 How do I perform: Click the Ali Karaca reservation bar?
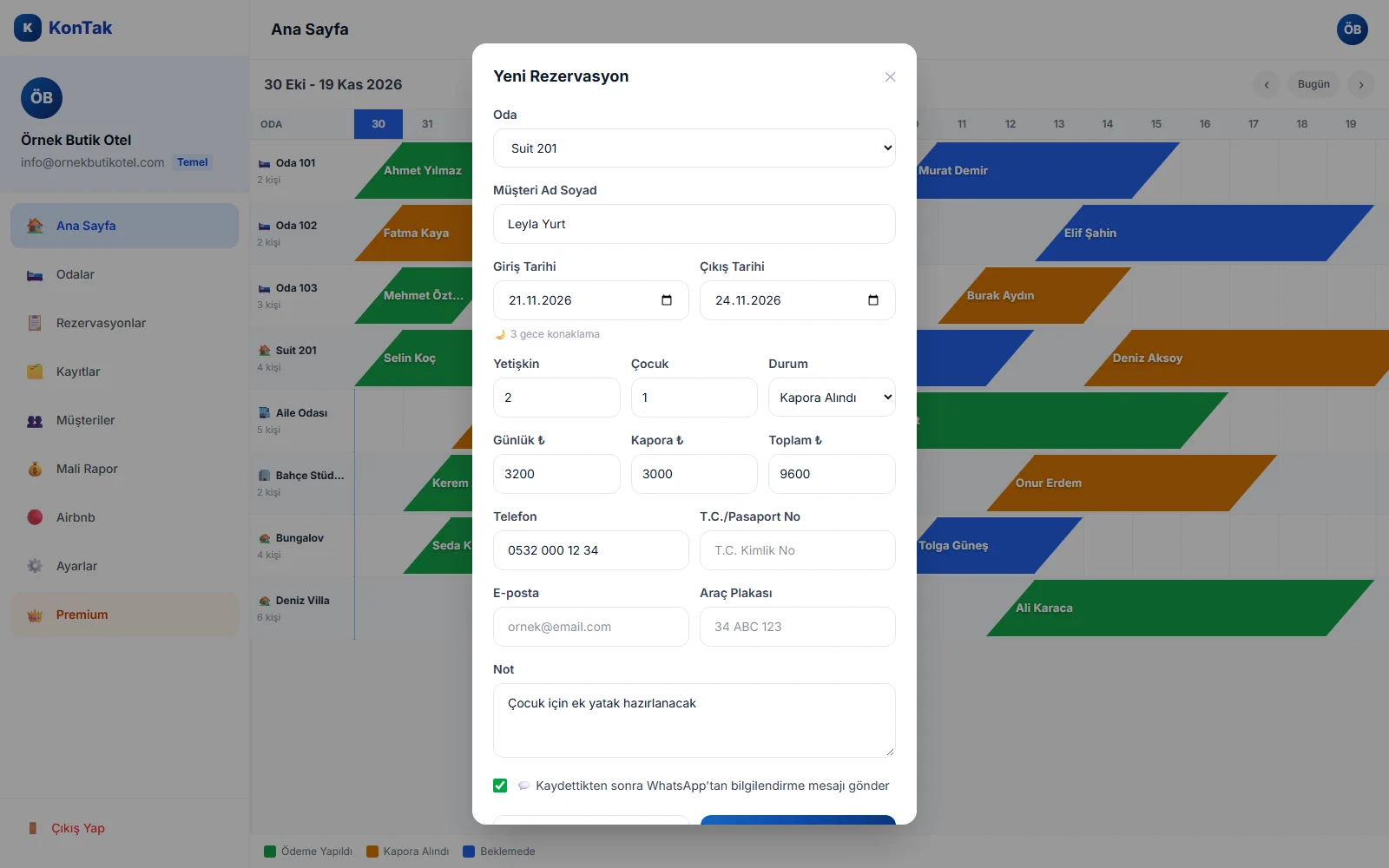[1181, 608]
